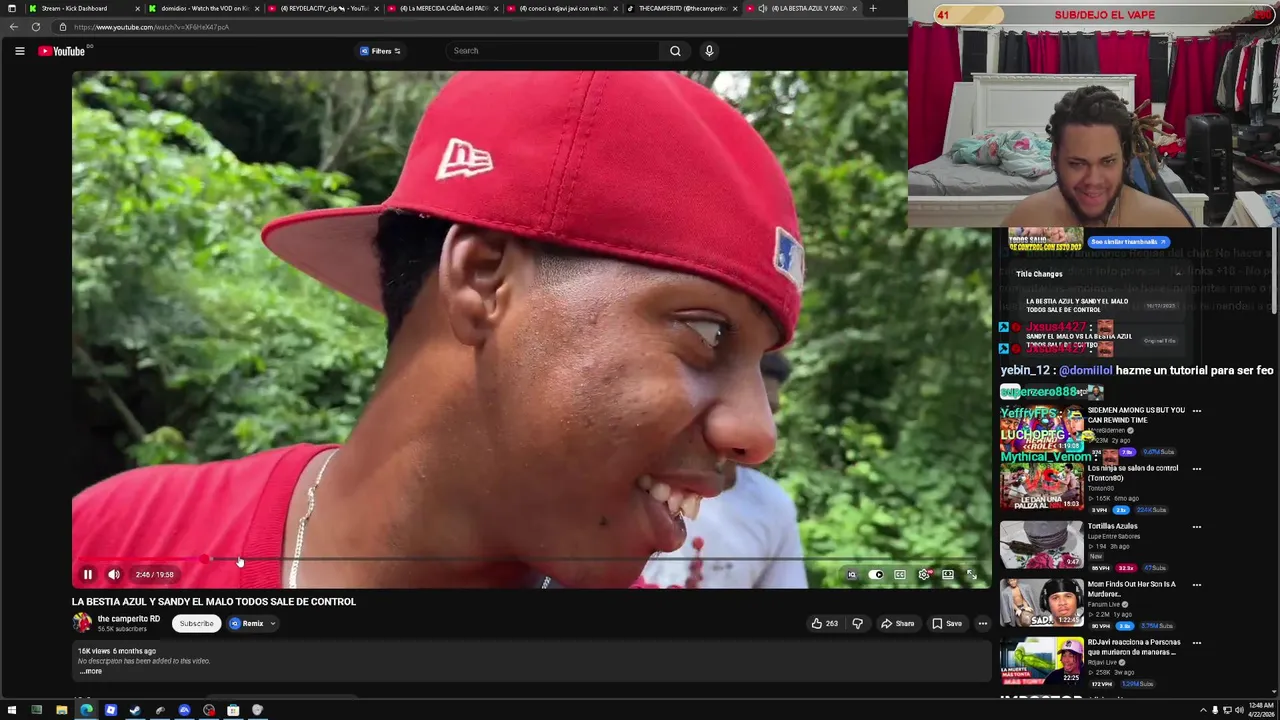Switch to theater mode view
Viewport: 1280px width, 720px height.
pyautogui.click(x=948, y=575)
